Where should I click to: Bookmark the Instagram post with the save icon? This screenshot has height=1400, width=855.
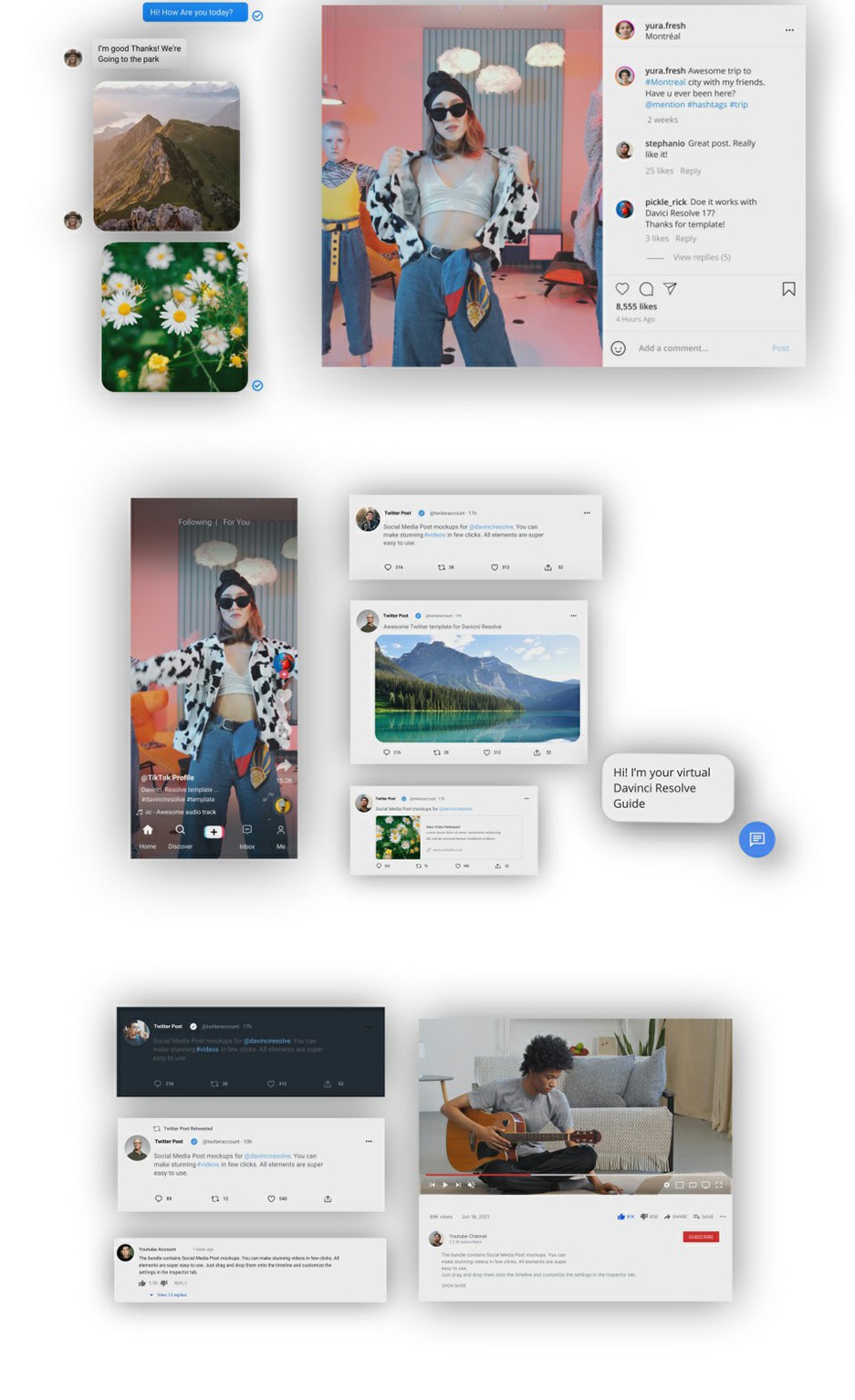click(788, 289)
